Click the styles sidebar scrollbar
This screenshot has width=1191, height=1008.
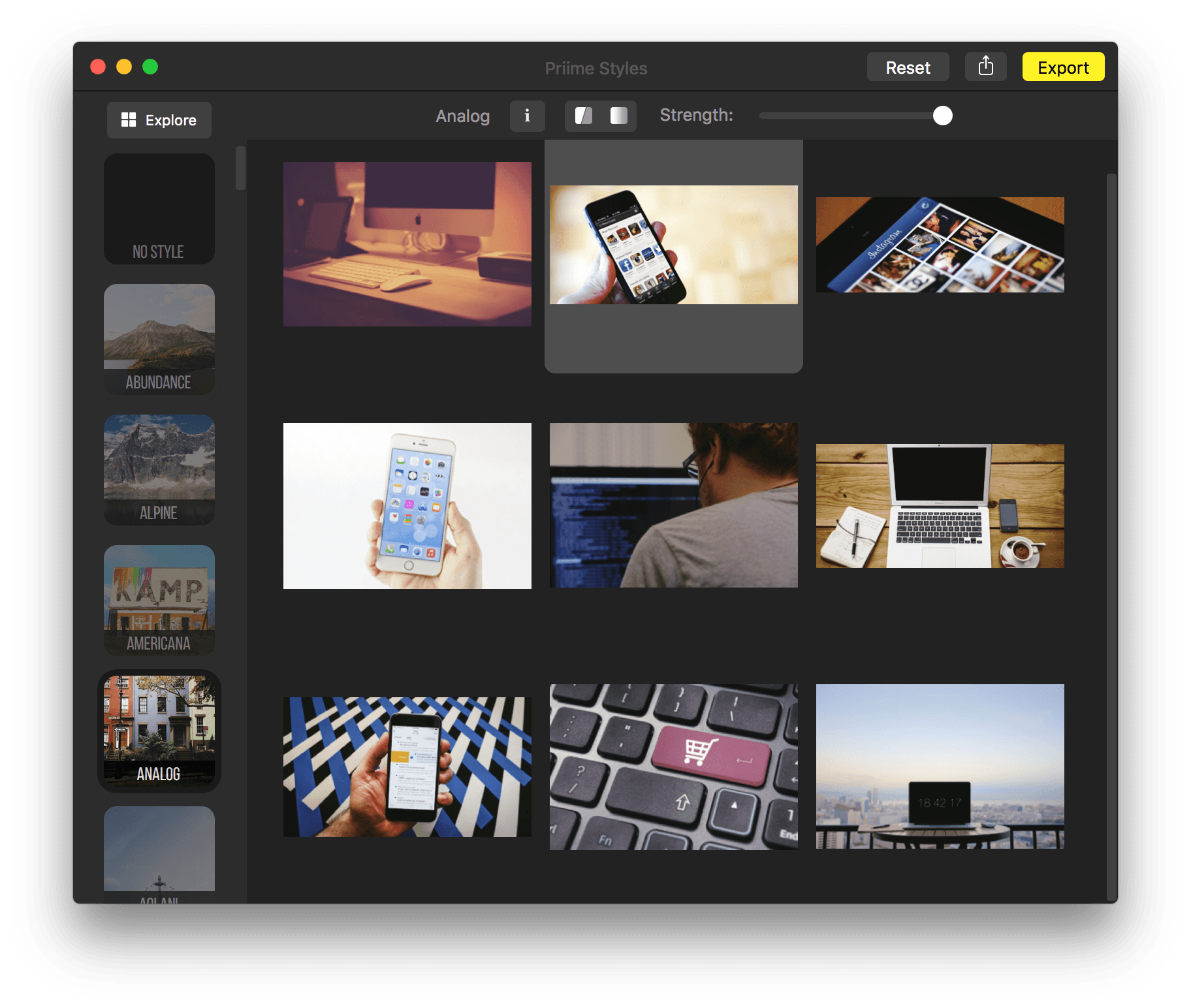240,168
